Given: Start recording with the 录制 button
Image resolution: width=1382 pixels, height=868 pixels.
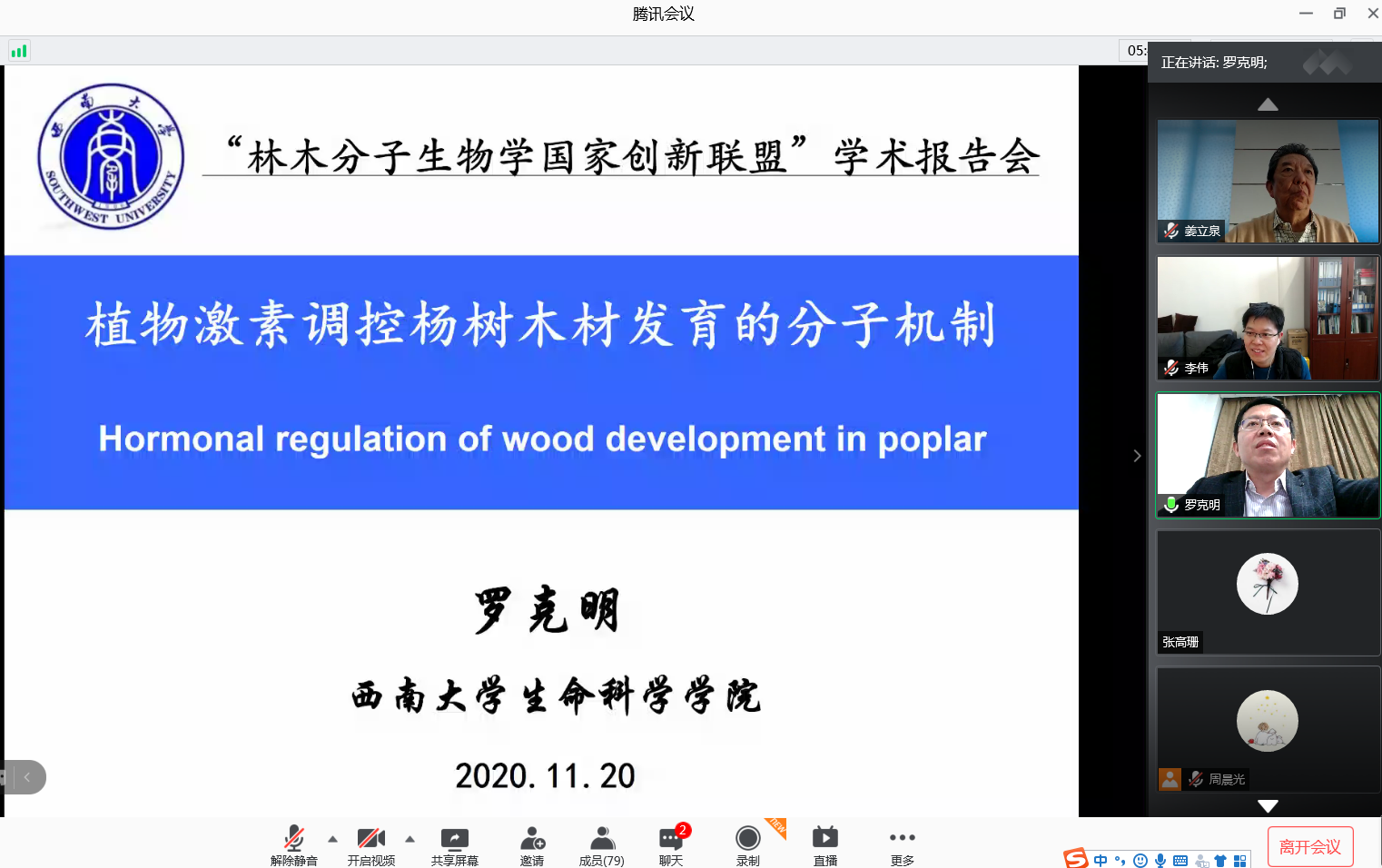Looking at the screenshot, I should point(747,839).
